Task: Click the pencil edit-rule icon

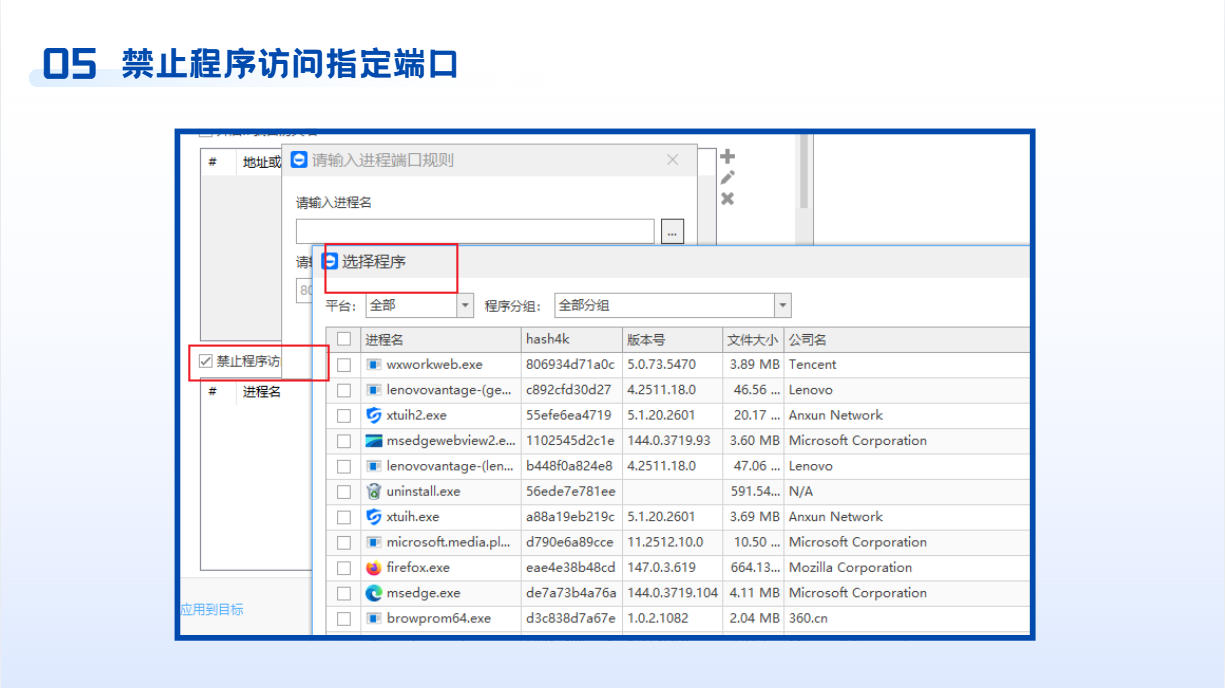Action: 727,178
